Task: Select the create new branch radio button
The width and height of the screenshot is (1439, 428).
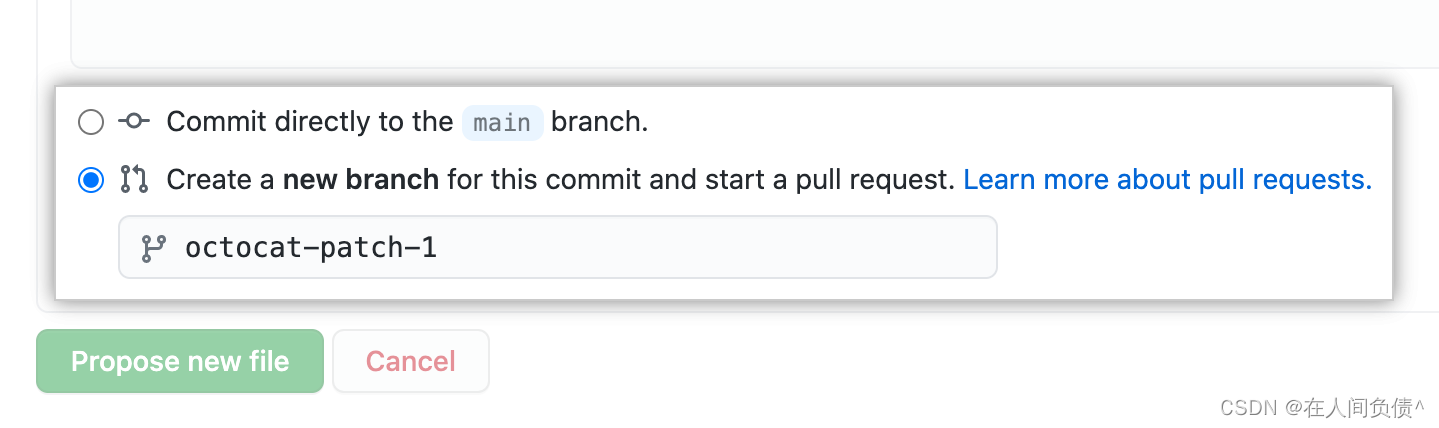Action: click(91, 180)
